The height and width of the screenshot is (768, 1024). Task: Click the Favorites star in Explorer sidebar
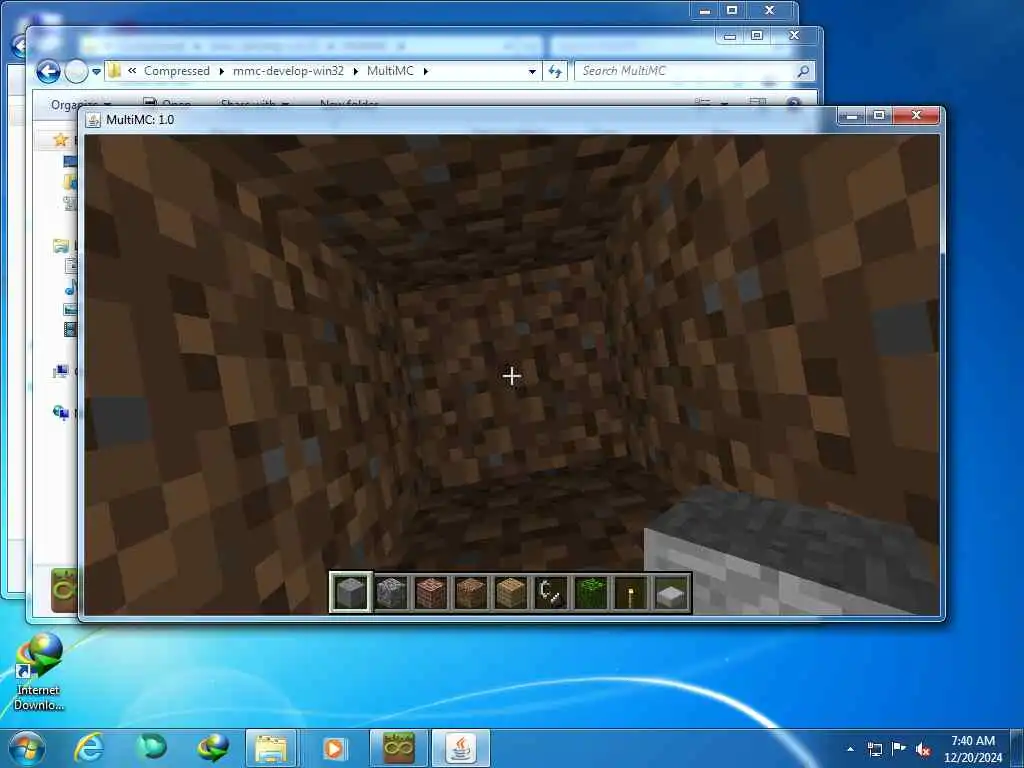tap(61, 140)
